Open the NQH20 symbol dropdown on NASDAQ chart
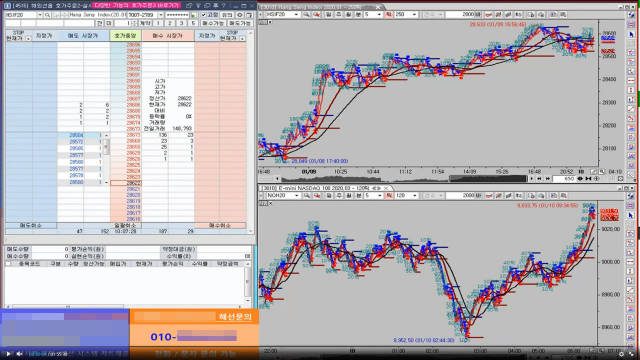640x360 pixels. coord(296,196)
